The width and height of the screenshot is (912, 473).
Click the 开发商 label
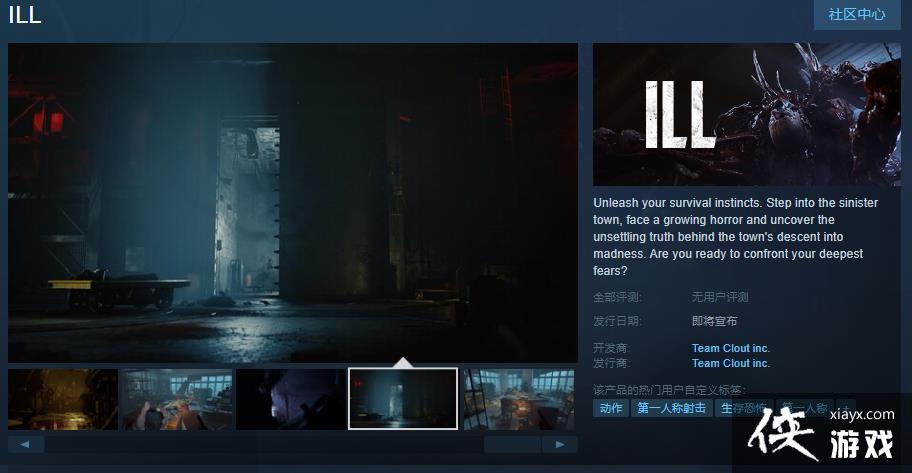tap(611, 348)
